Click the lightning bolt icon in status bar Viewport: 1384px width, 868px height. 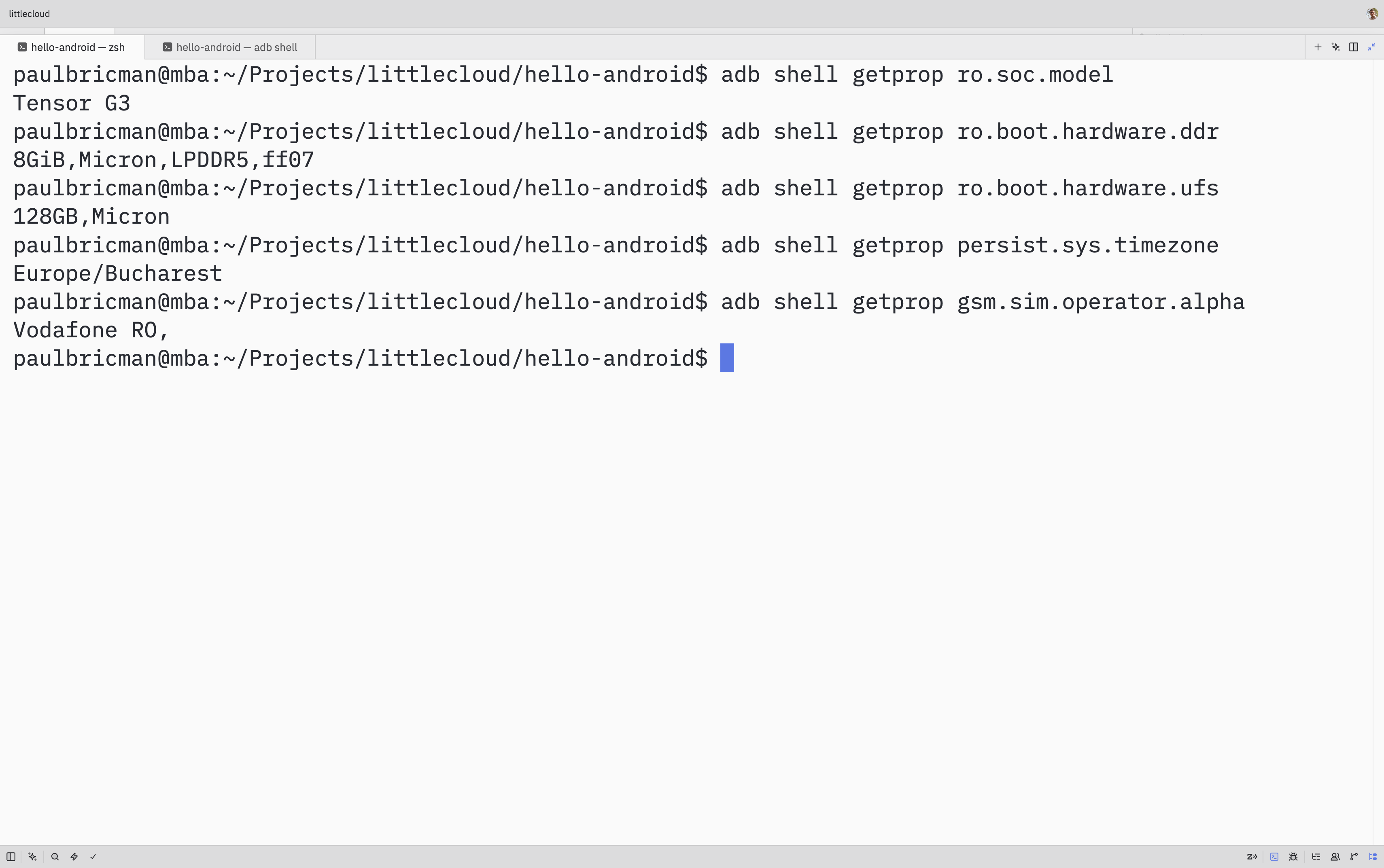(x=74, y=857)
